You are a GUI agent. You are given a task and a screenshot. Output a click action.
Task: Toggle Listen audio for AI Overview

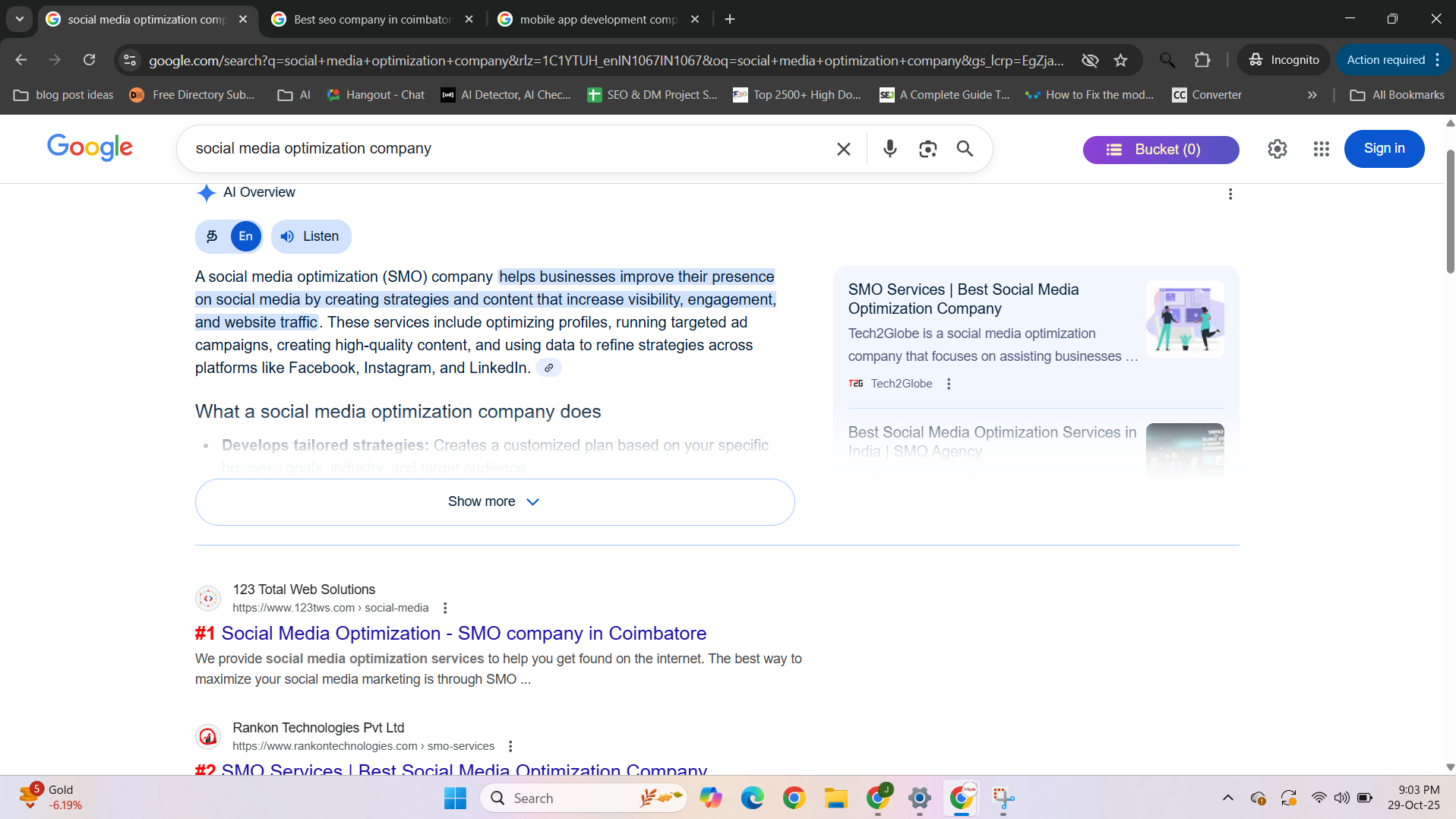point(311,236)
